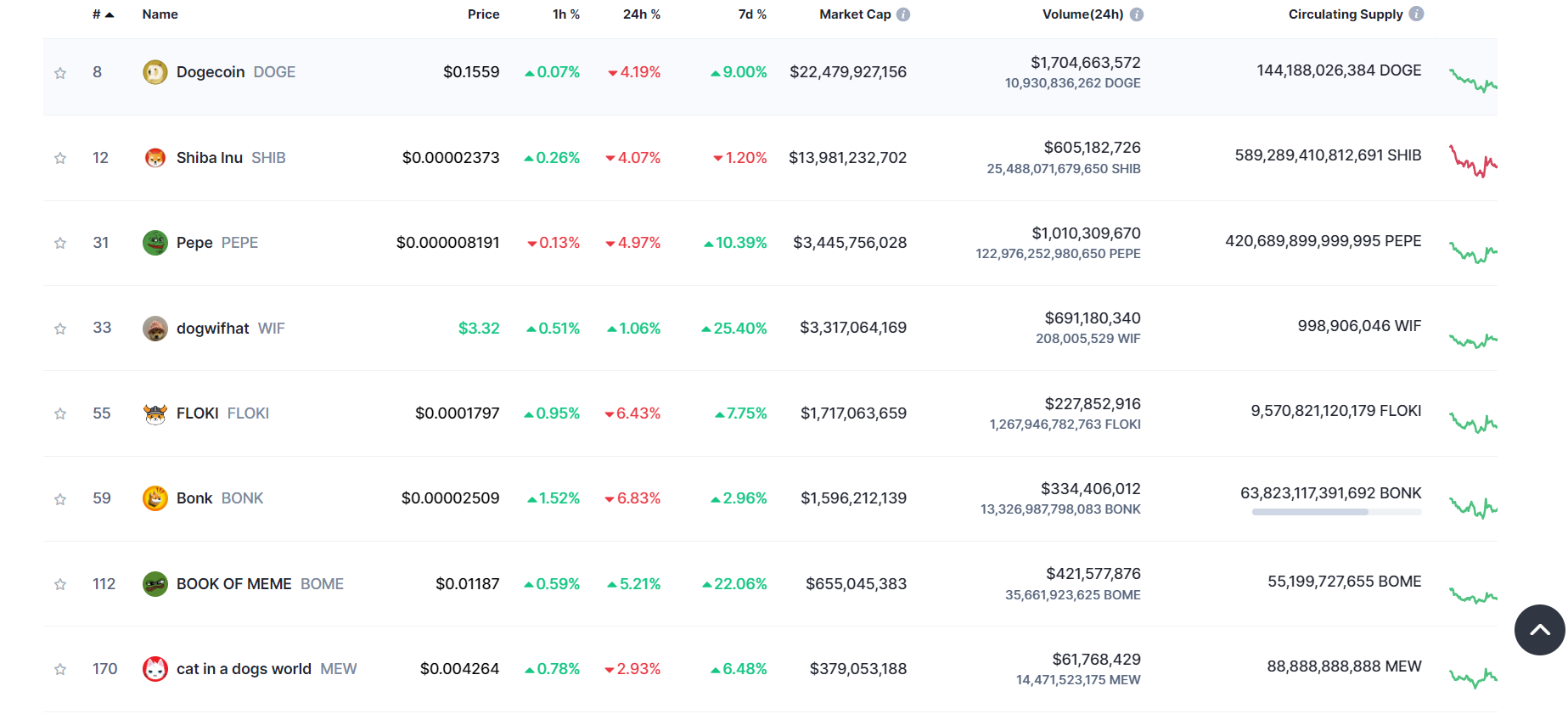Image resolution: width=1568 pixels, height=714 pixels.
Task: Click dogwifhat price $3.32
Action: [x=479, y=329]
